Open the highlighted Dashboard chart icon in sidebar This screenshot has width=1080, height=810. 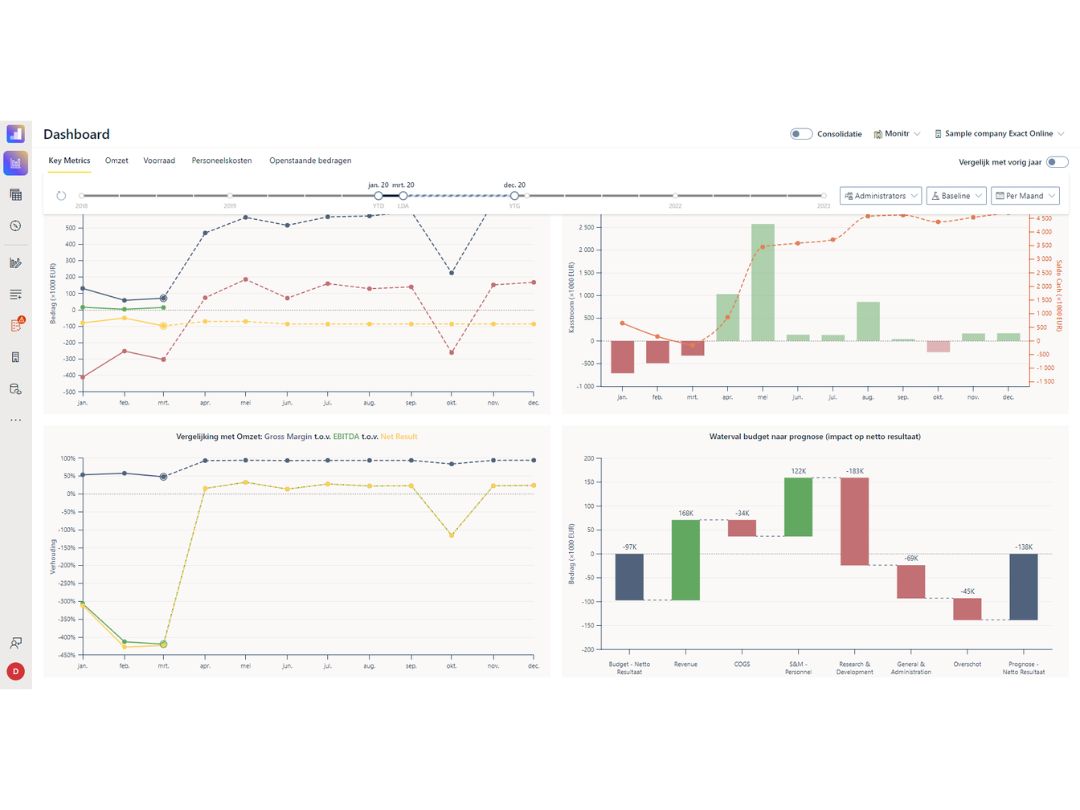tap(16, 163)
